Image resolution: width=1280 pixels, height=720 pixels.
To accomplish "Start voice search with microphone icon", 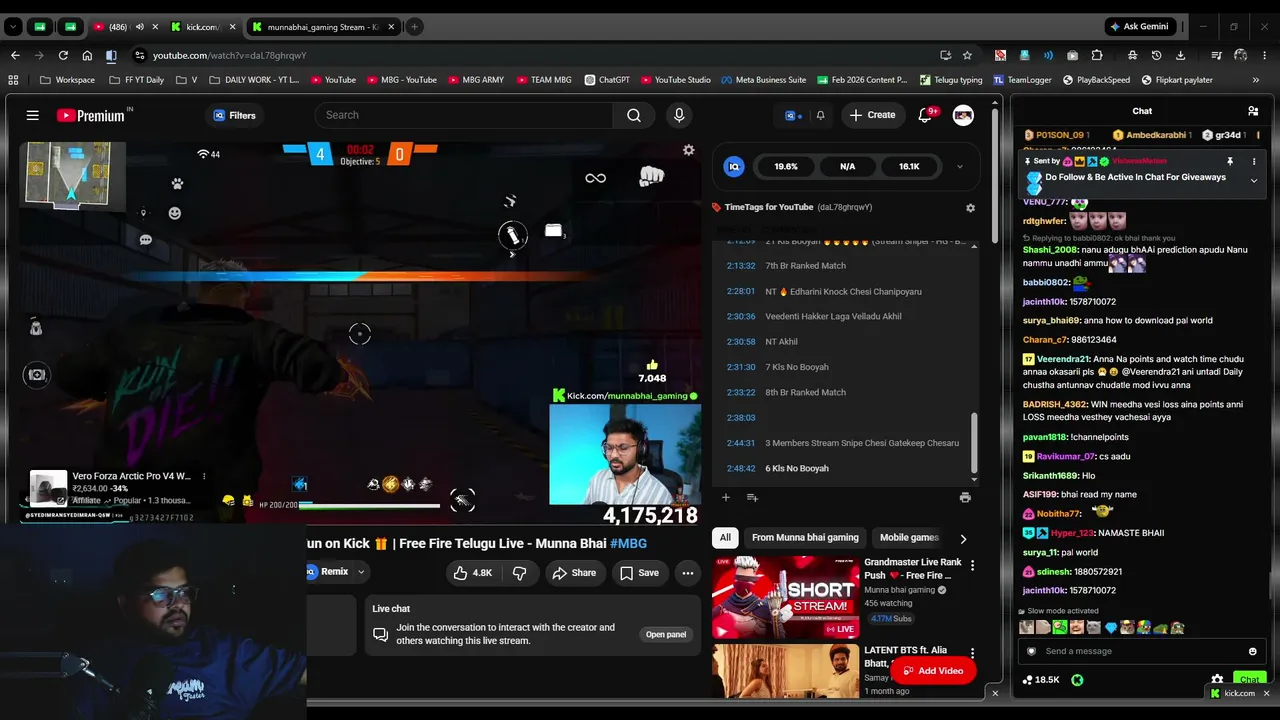I will pyautogui.click(x=679, y=115).
